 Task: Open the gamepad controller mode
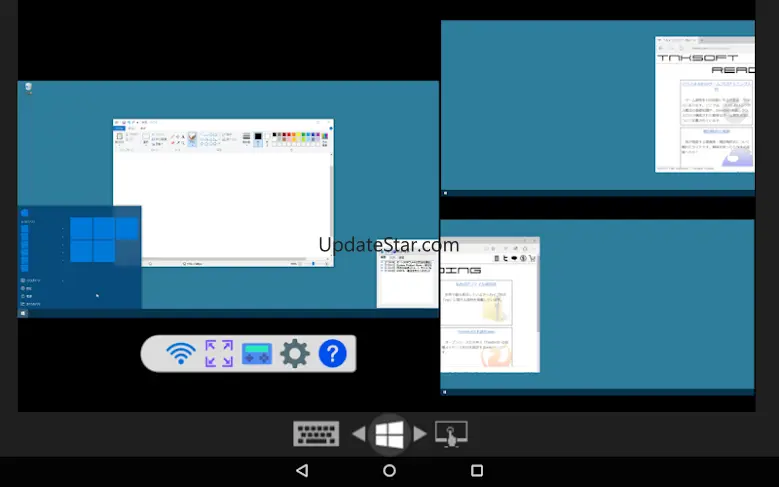pos(257,354)
